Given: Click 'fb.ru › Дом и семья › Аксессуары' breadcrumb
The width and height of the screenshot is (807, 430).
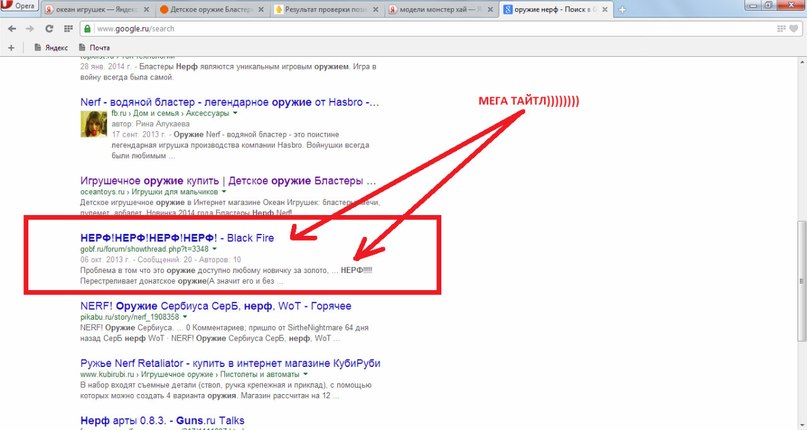Looking at the screenshot, I should point(170,113).
